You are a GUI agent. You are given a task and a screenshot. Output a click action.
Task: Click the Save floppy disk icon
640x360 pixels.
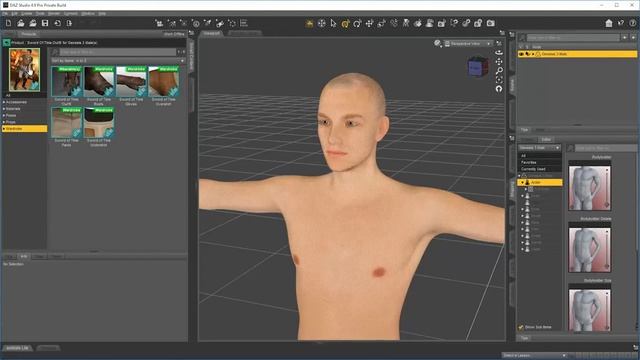click(45, 23)
